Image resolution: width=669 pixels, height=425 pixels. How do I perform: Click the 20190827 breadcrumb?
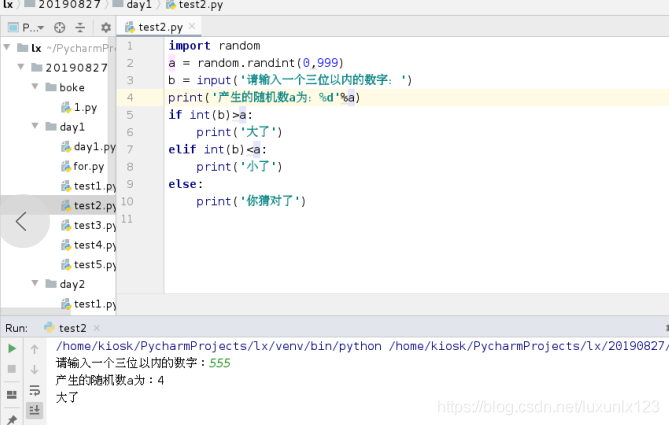point(64,4)
